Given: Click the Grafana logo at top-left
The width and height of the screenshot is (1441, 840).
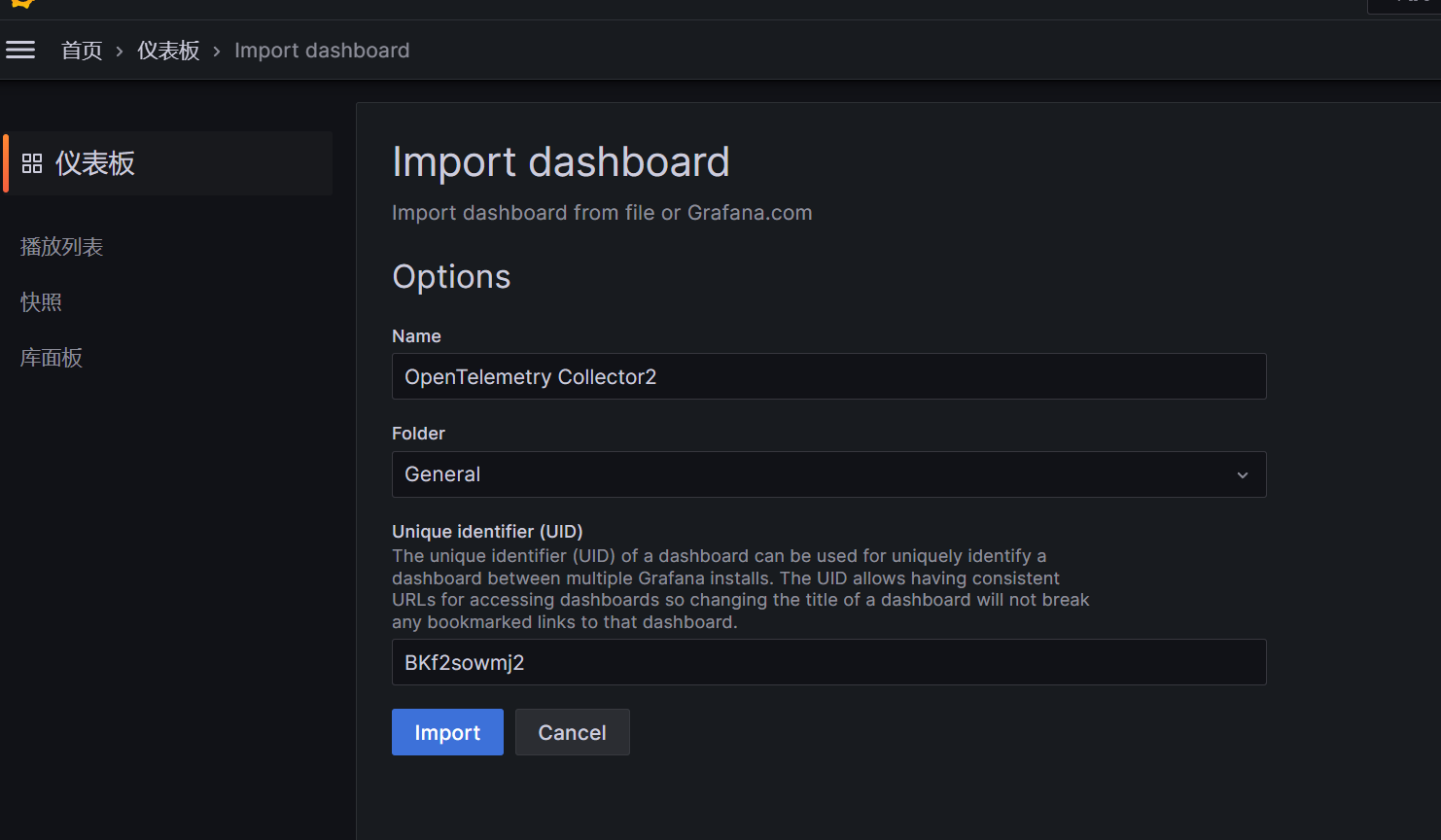Looking at the screenshot, I should [x=22, y=4].
